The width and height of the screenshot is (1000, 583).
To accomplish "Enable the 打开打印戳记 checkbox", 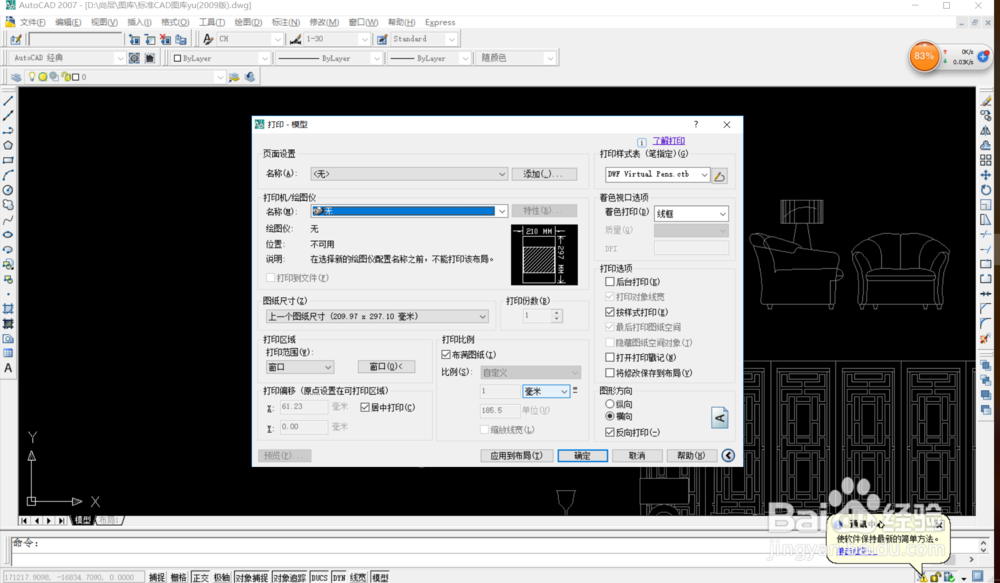I will [x=610, y=357].
